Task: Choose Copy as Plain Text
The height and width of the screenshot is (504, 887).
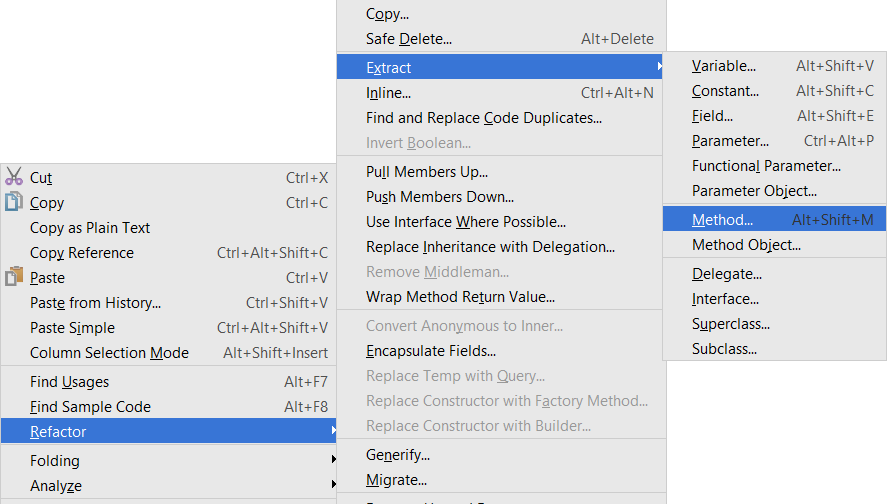Action: pyautogui.click(x=90, y=228)
